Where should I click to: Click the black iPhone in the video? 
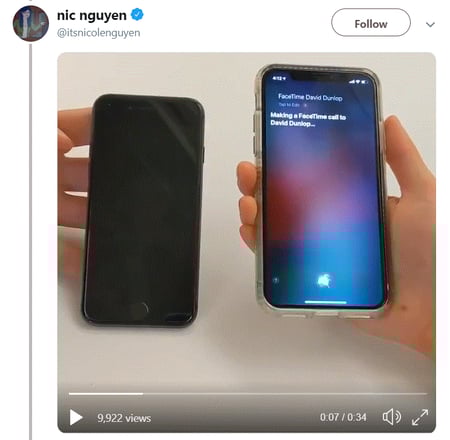pyautogui.click(x=143, y=210)
